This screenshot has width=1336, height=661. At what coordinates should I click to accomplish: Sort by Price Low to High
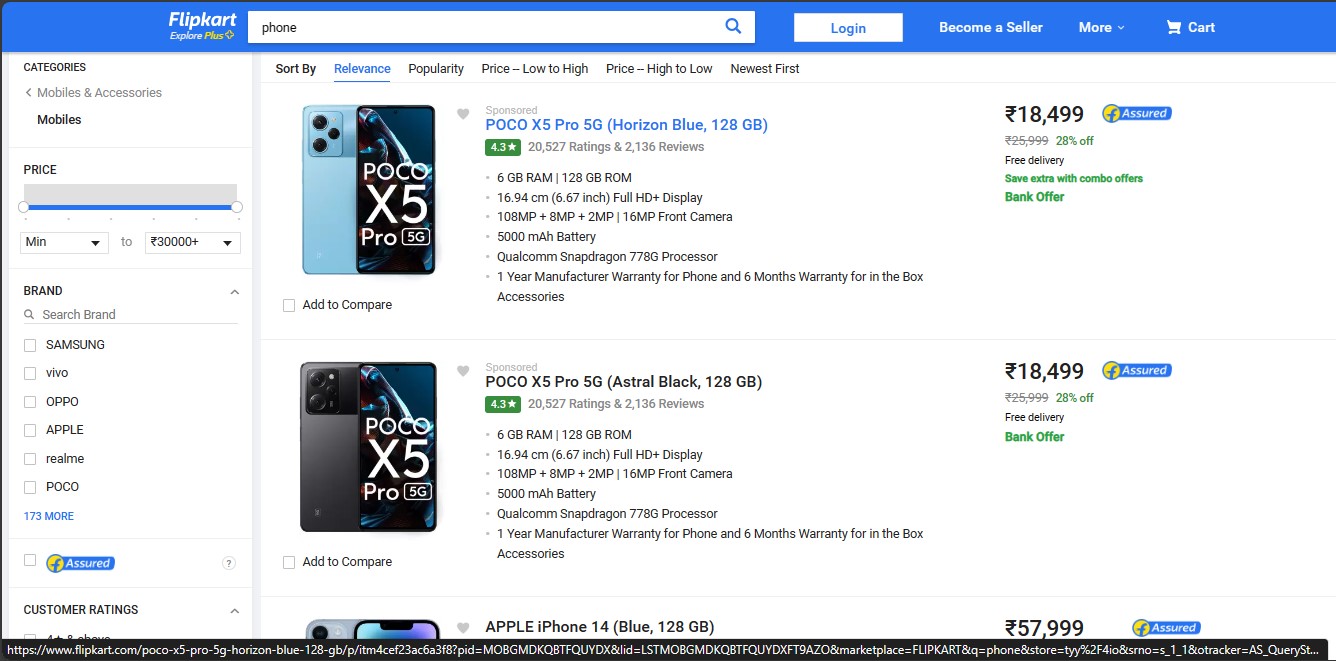[534, 69]
